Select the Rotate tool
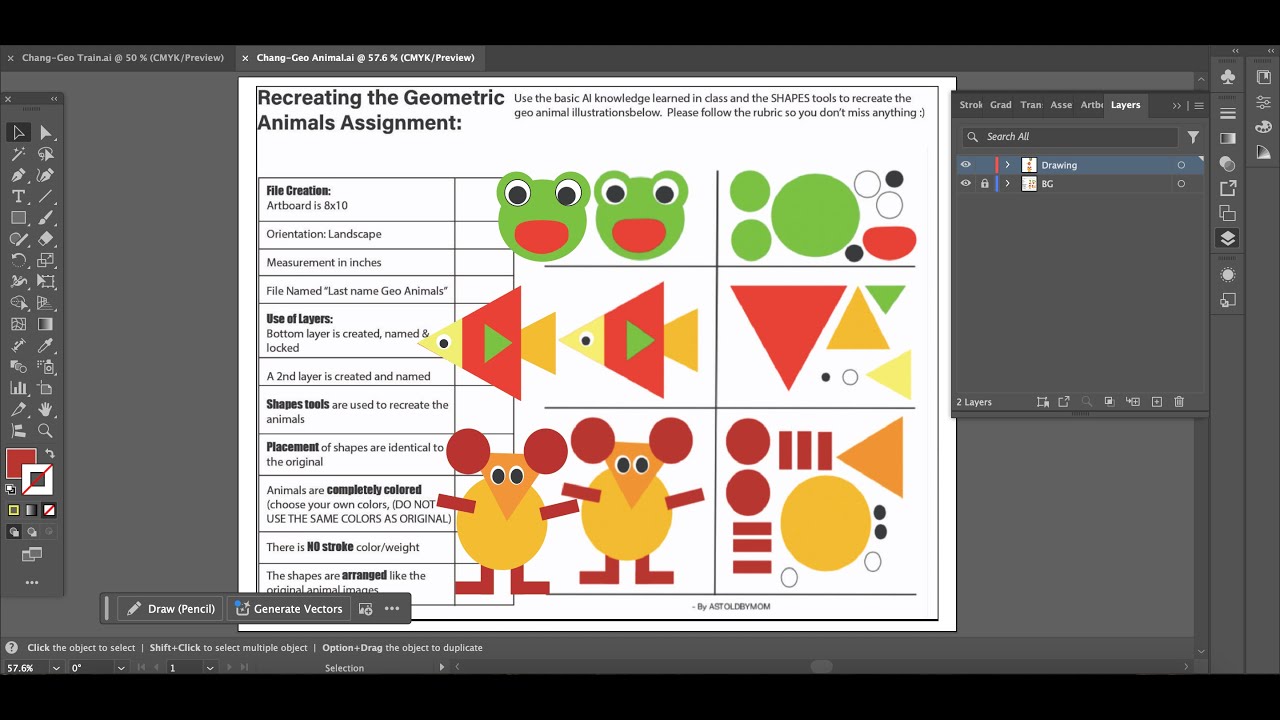Screen dimensions: 1280x720 18,260
